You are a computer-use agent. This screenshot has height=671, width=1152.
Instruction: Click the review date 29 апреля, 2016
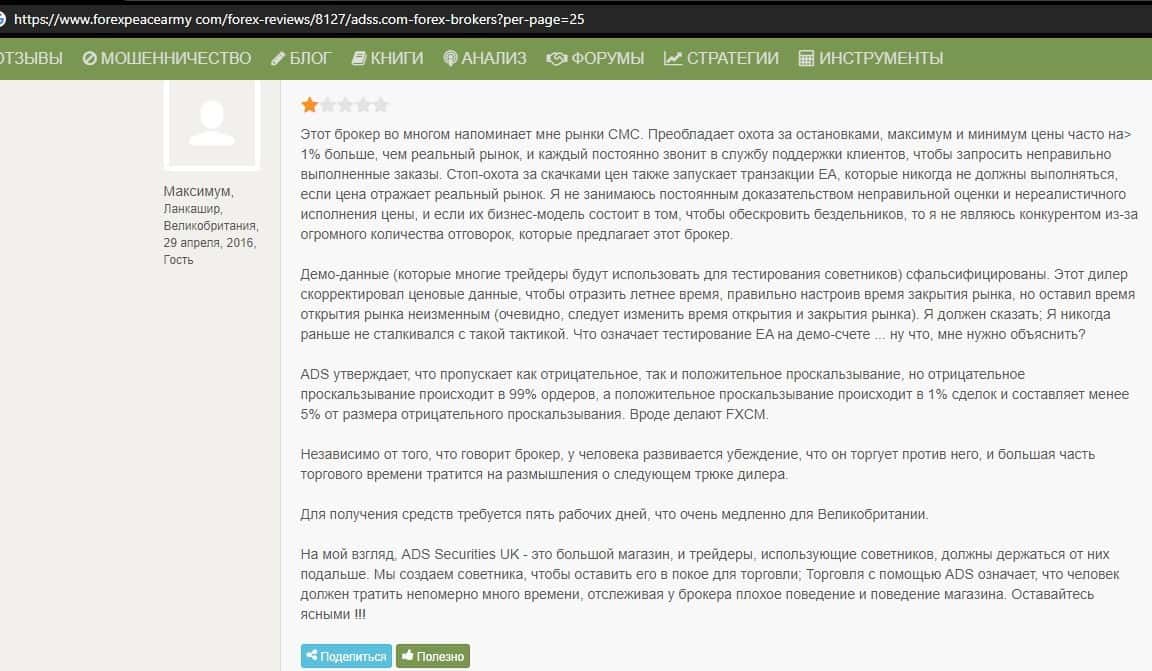click(209, 243)
